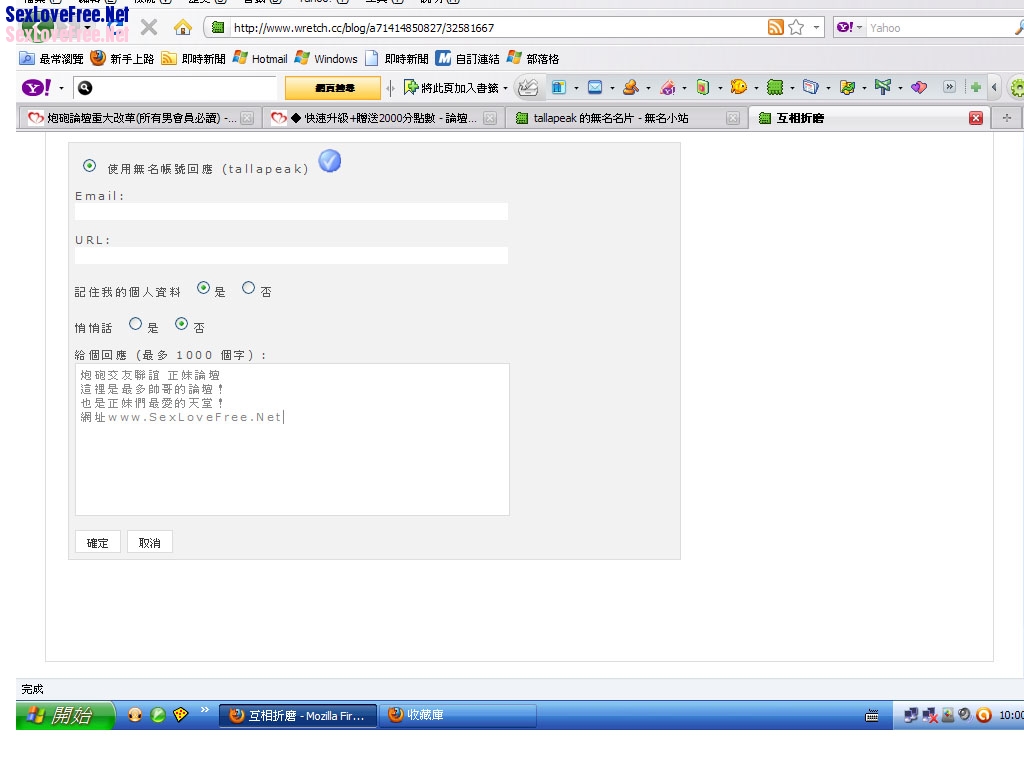This screenshot has height=768, width=1024.
Task: Click the 取消 cancel button
Action: (150, 542)
